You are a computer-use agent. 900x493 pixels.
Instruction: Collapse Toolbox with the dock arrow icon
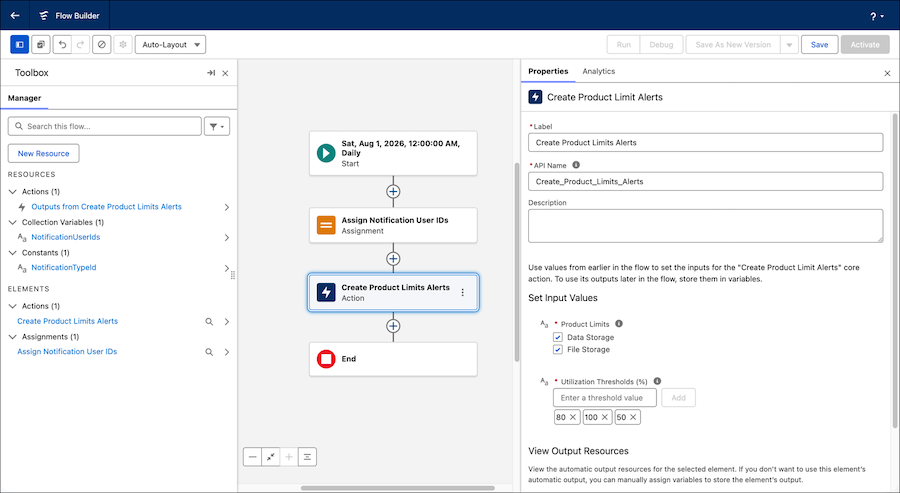pyautogui.click(x=211, y=73)
